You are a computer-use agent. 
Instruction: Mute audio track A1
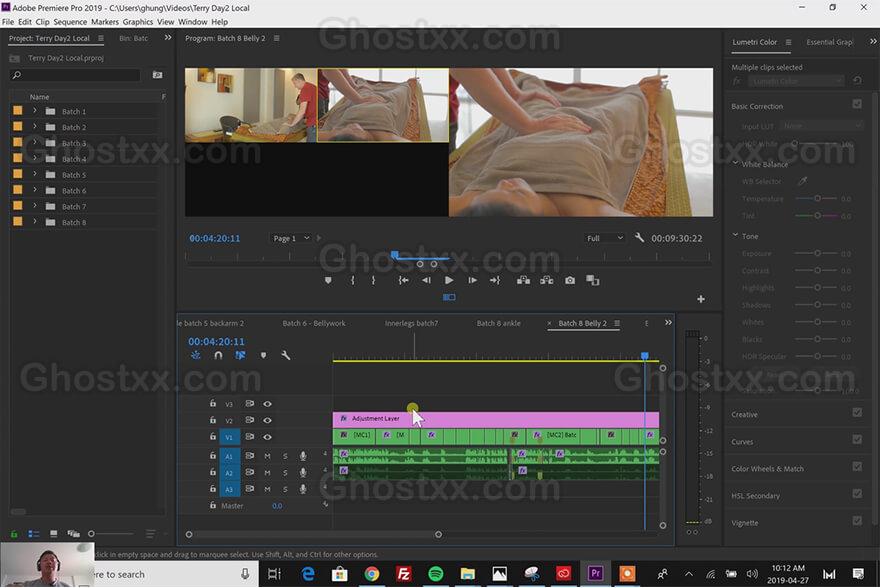[x=268, y=456]
